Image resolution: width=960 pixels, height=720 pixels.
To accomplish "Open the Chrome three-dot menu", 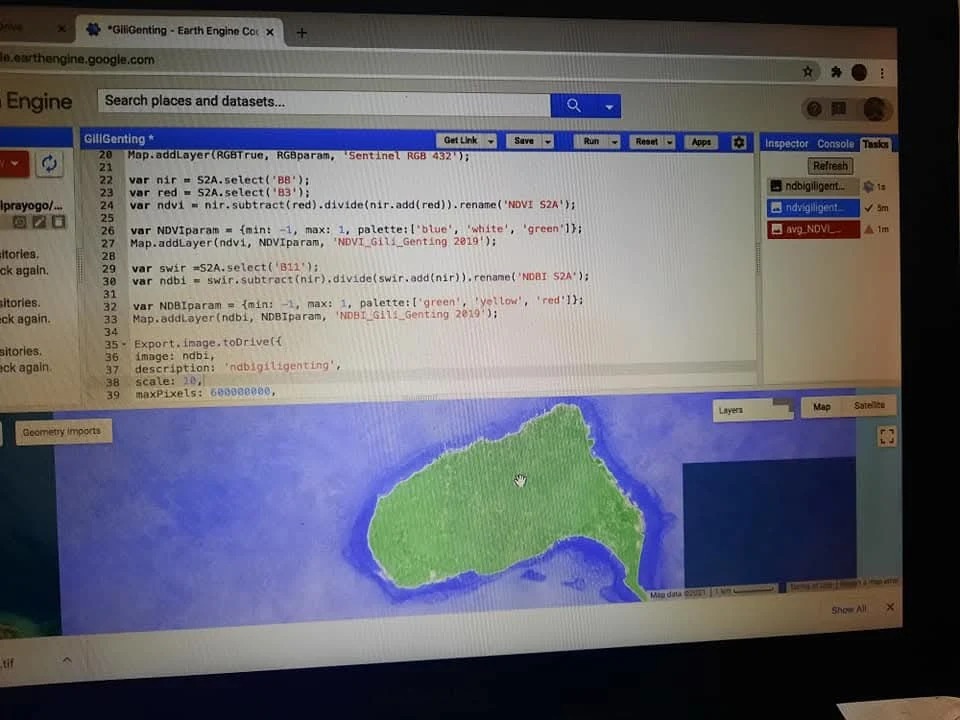I will (882, 73).
